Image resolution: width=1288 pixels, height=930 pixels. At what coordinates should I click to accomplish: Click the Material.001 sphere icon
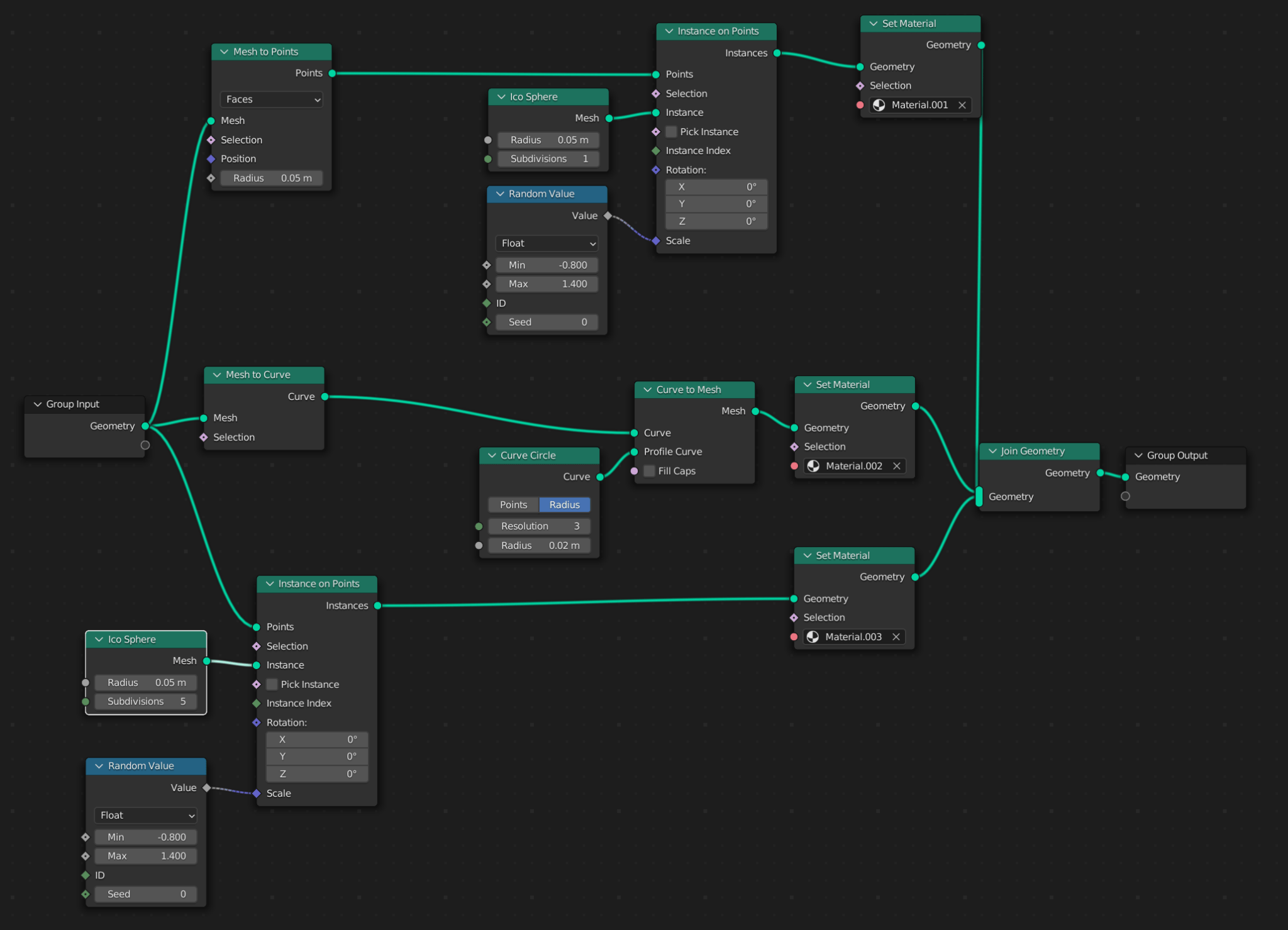(879, 105)
